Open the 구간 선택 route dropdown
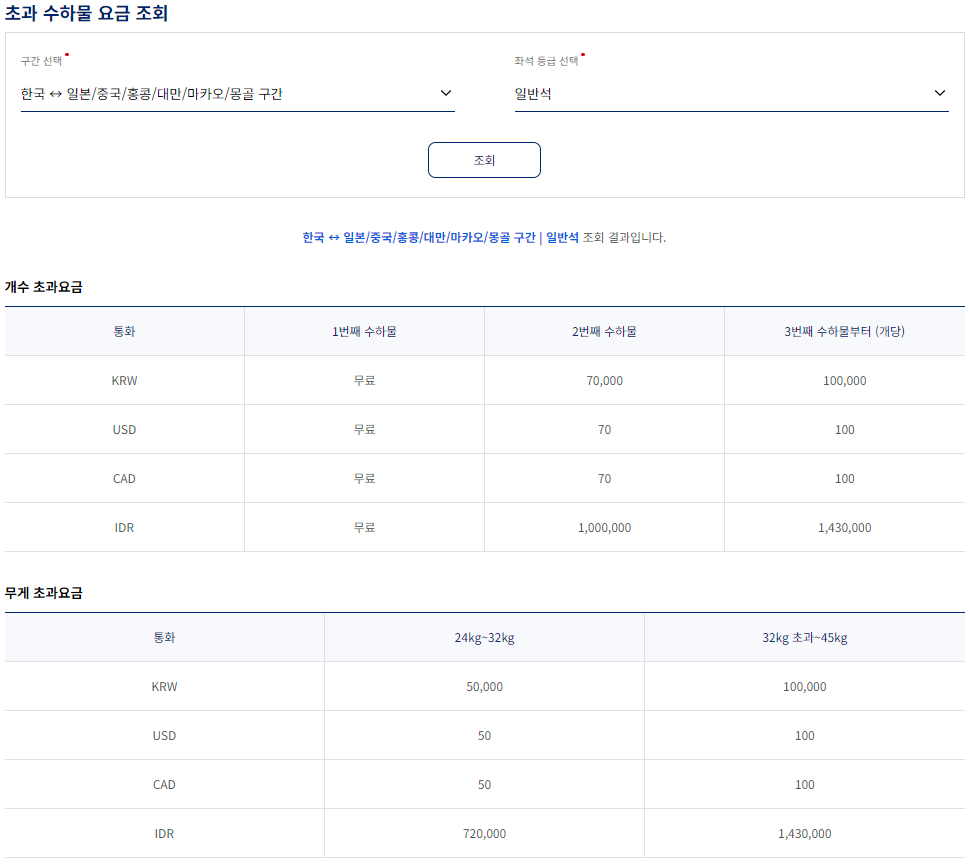970x866 pixels. [x=235, y=92]
